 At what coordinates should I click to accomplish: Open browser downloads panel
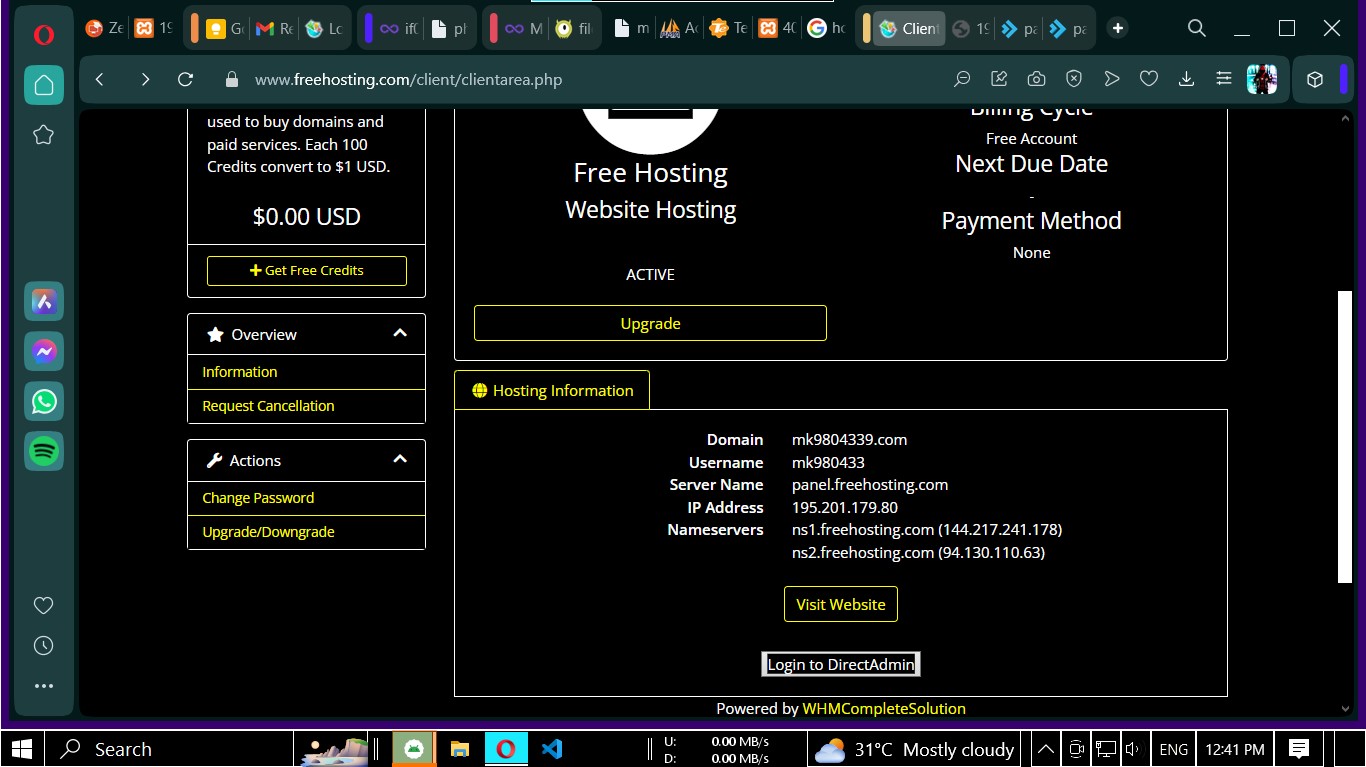(1186, 80)
